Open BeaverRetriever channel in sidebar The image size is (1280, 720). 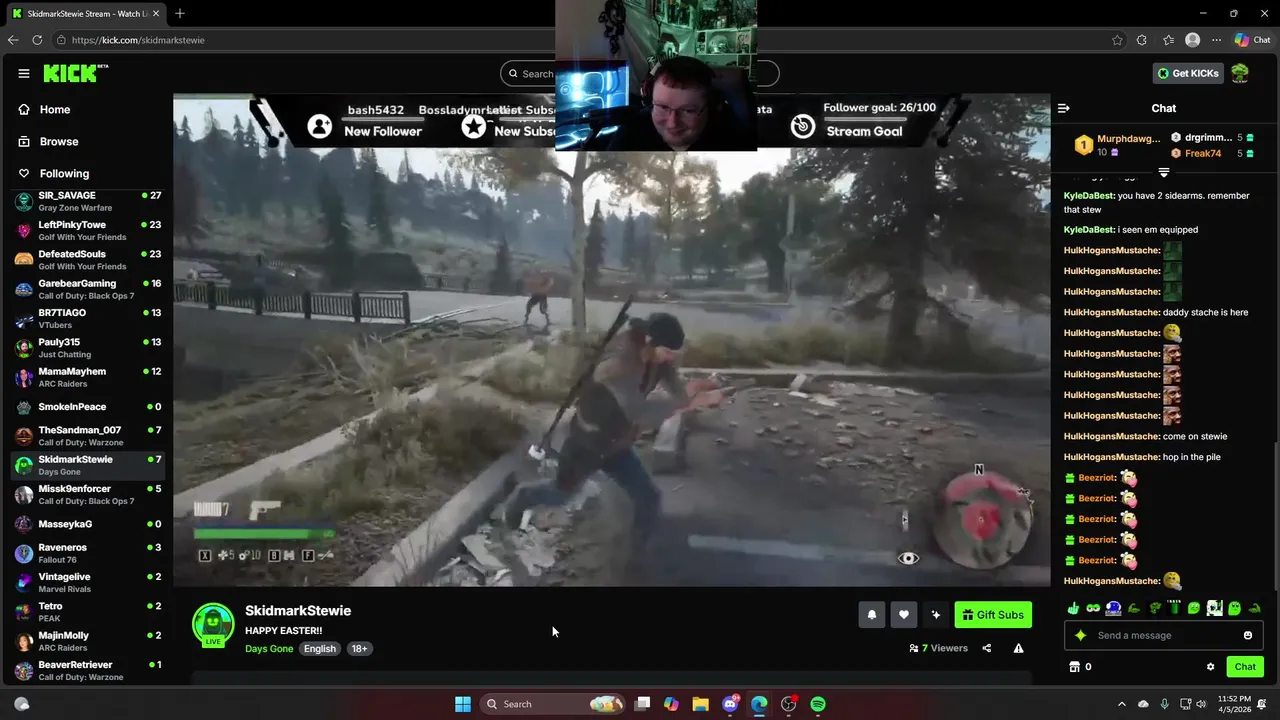[88, 670]
